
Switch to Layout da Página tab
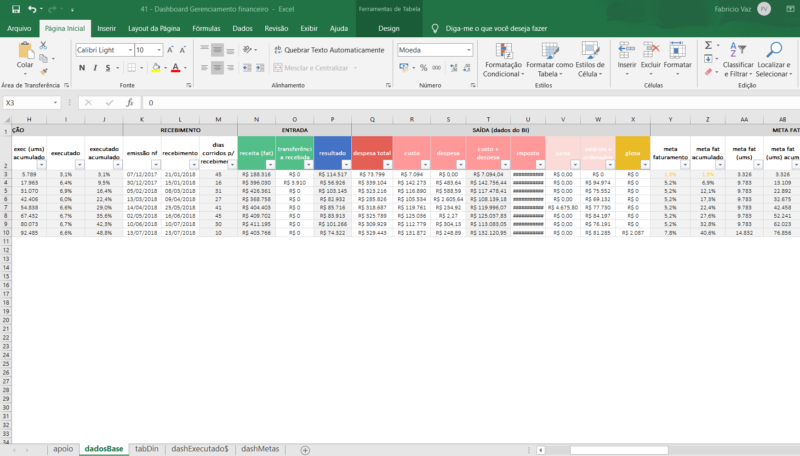pos(154,29)
